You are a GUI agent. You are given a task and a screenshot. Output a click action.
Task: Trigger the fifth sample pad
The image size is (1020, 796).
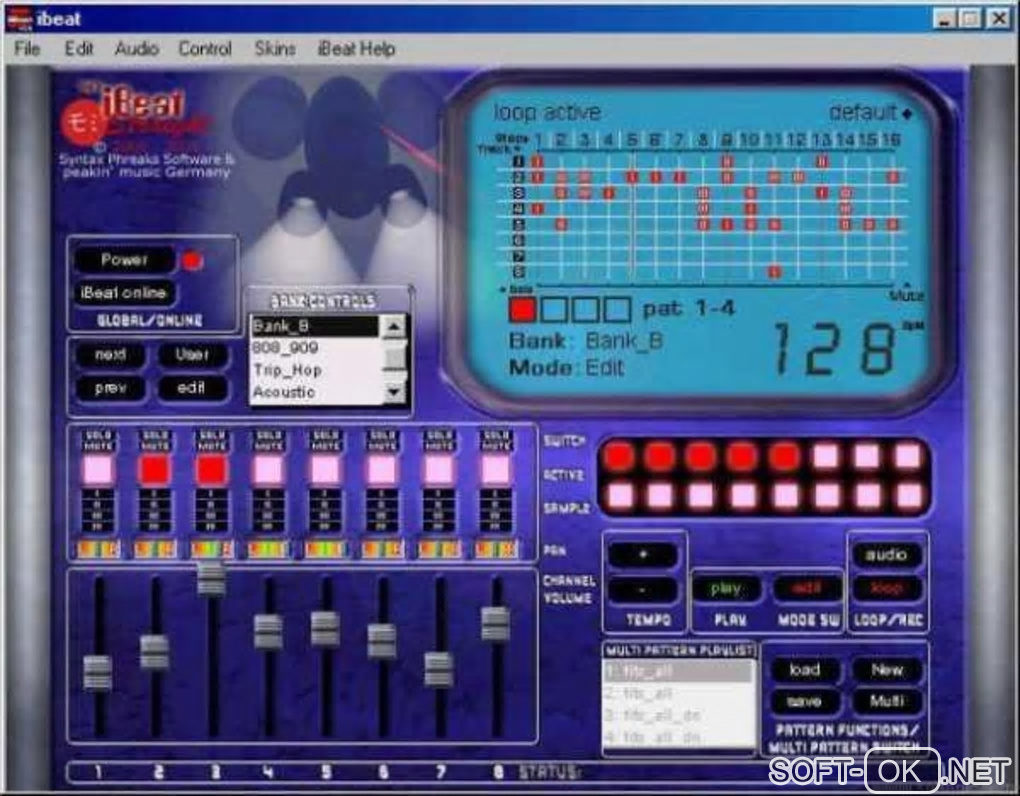(785, 496)
